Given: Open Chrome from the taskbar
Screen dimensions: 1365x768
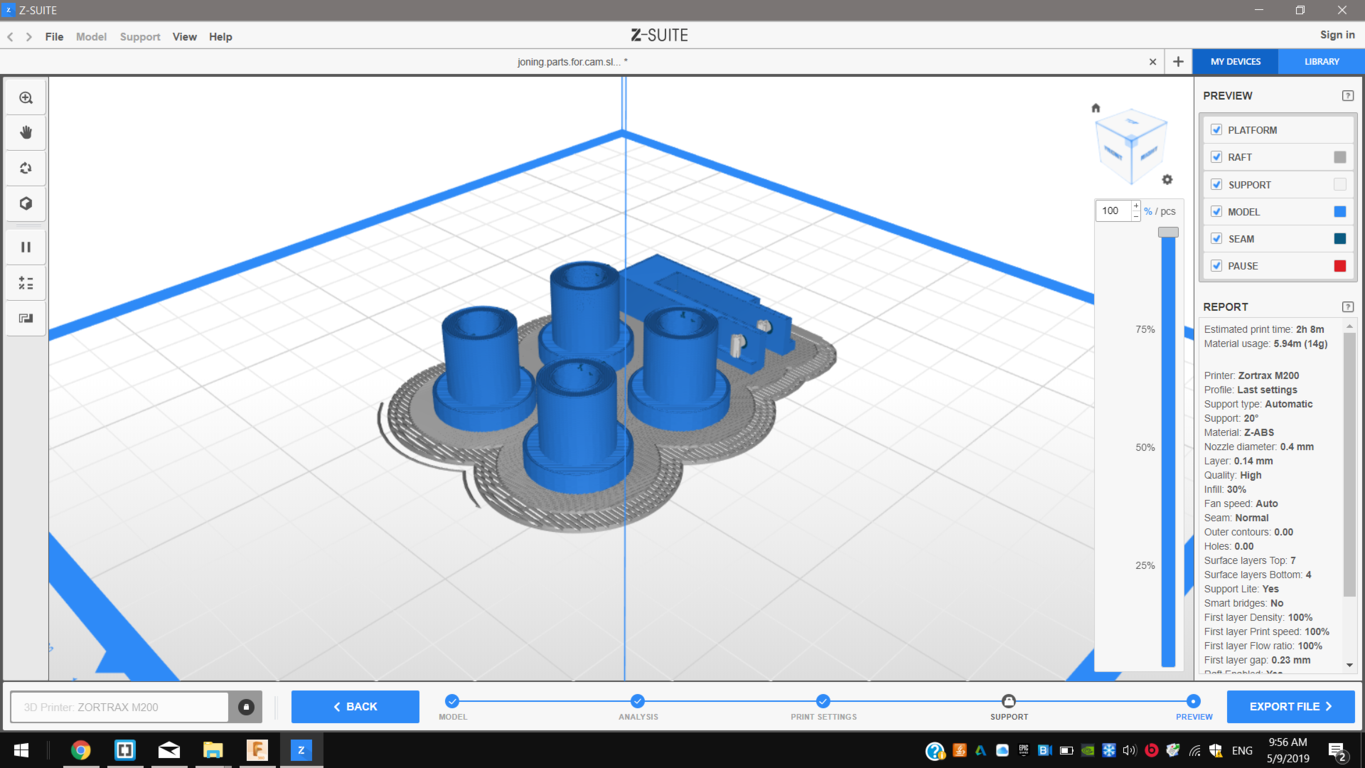Looking at the screenshot, I should click(x=81, y=750).
